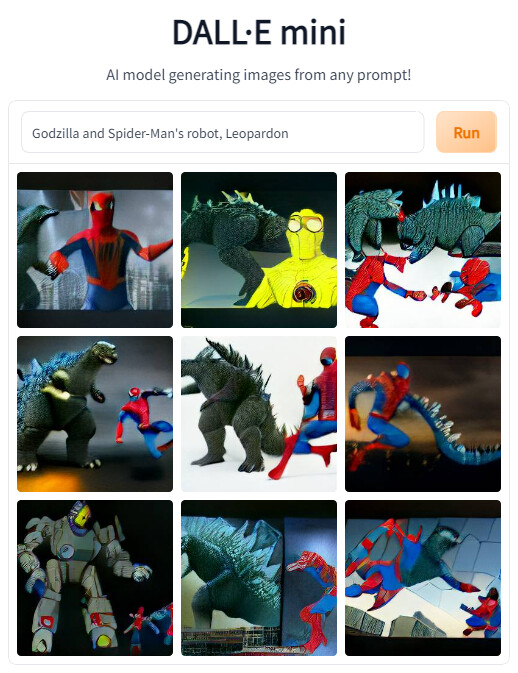Click the orange Run button
The height and width of the screenshot is (673, 518).
466,132
